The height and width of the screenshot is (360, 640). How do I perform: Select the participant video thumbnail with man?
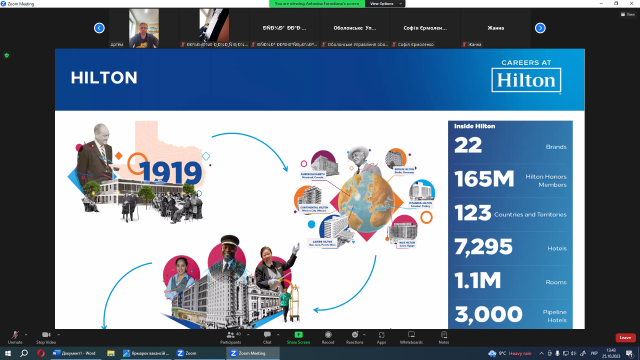(x=144, y=28)
